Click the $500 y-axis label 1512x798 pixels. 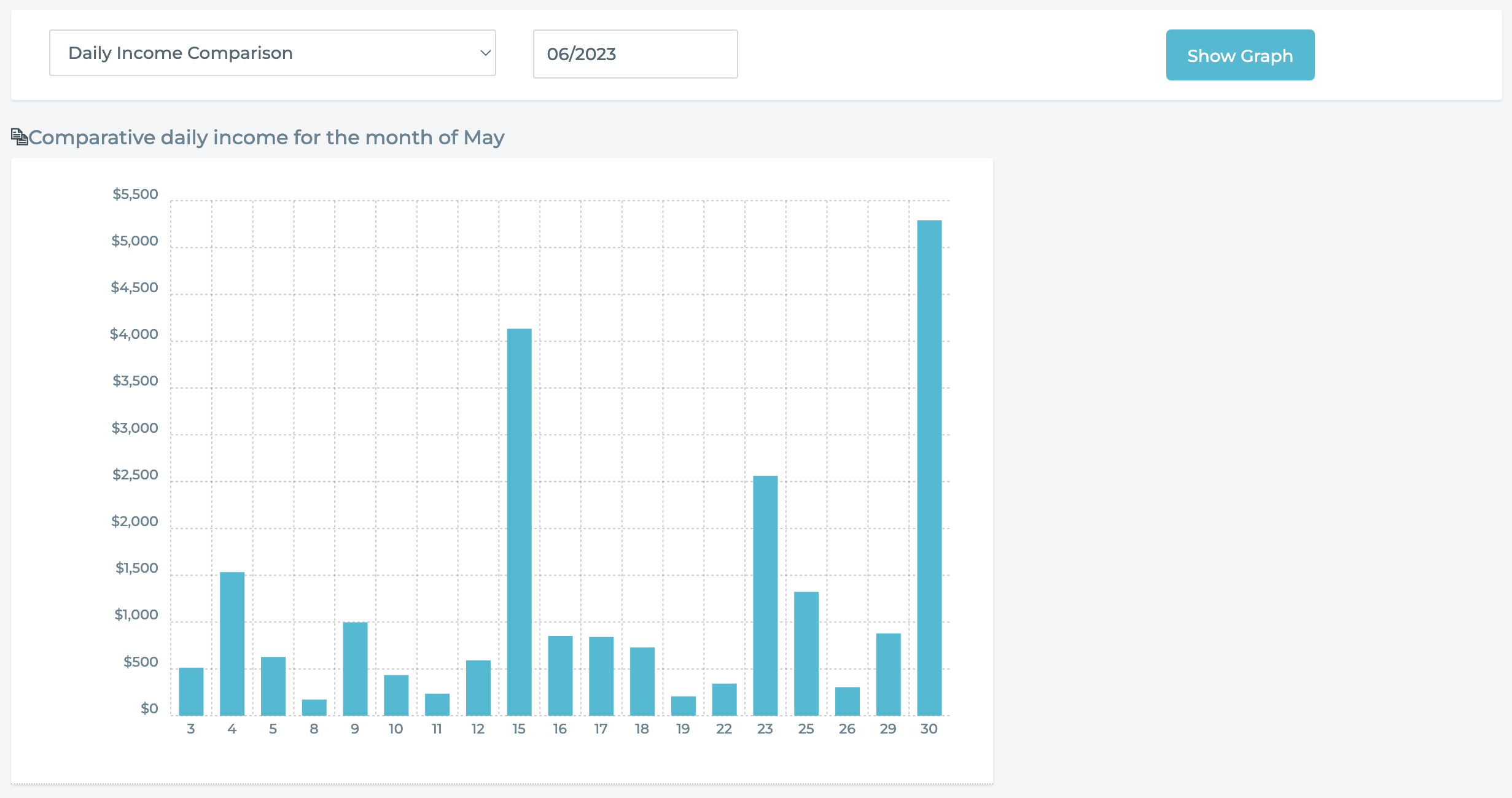coord(141,662)
